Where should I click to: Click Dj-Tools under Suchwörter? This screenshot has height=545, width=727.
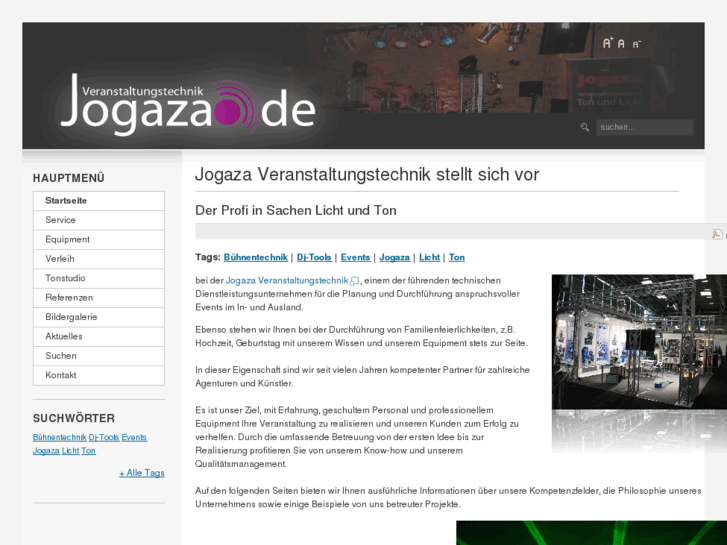104,437
